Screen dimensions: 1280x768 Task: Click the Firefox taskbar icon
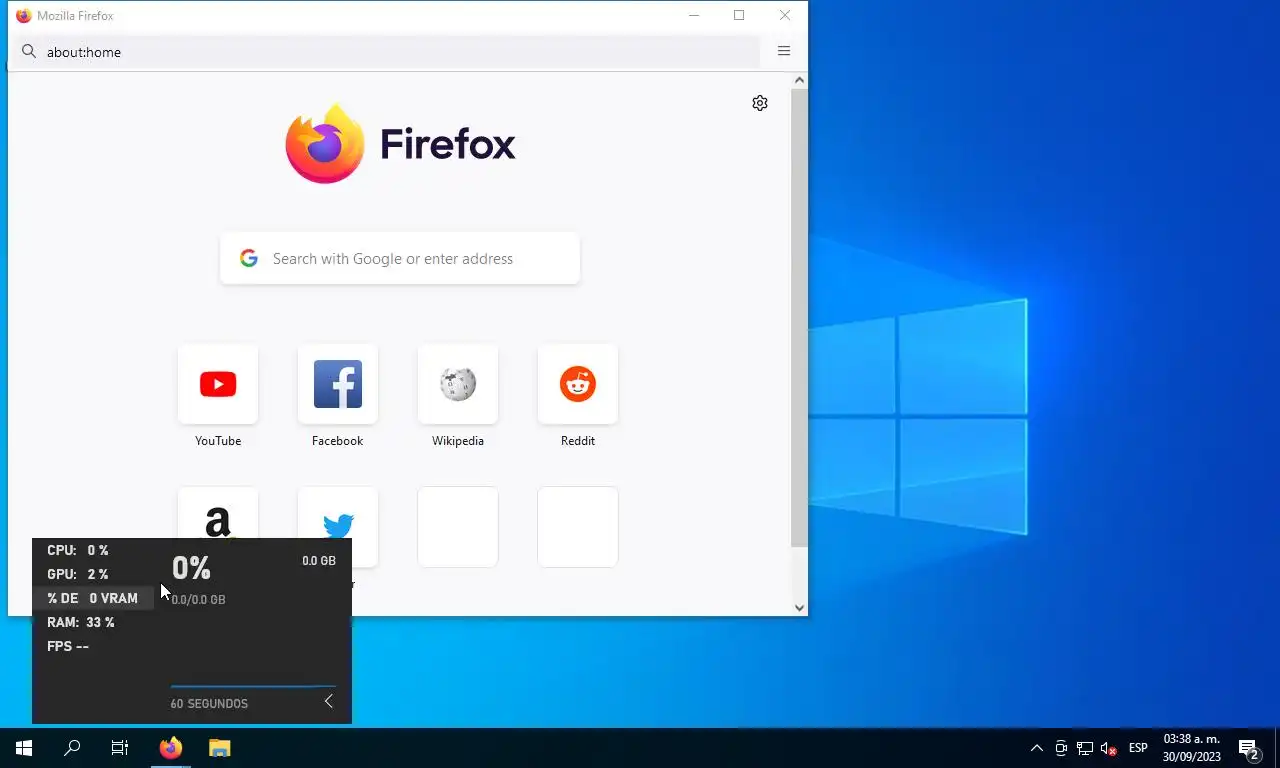click(x=171, y=748)
